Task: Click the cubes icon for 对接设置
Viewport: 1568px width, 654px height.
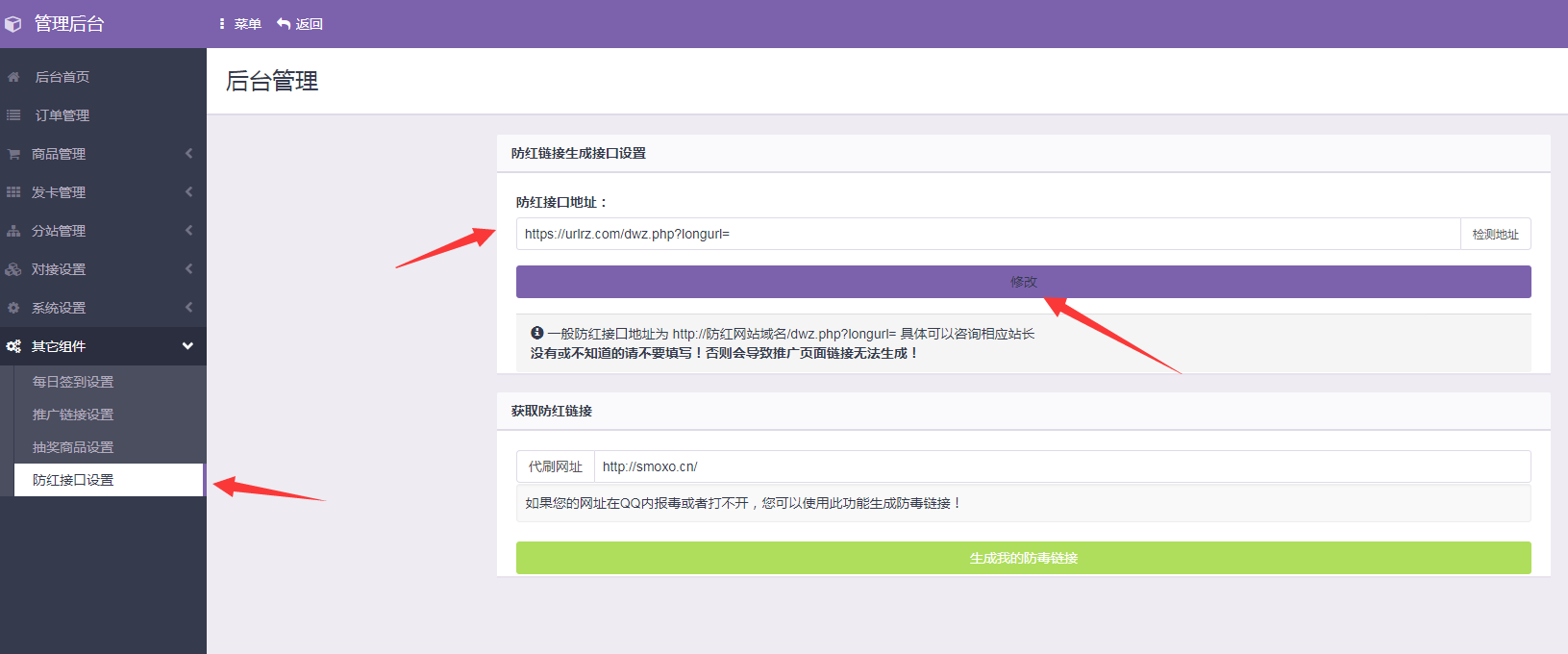Action: (x=13, y=269)
